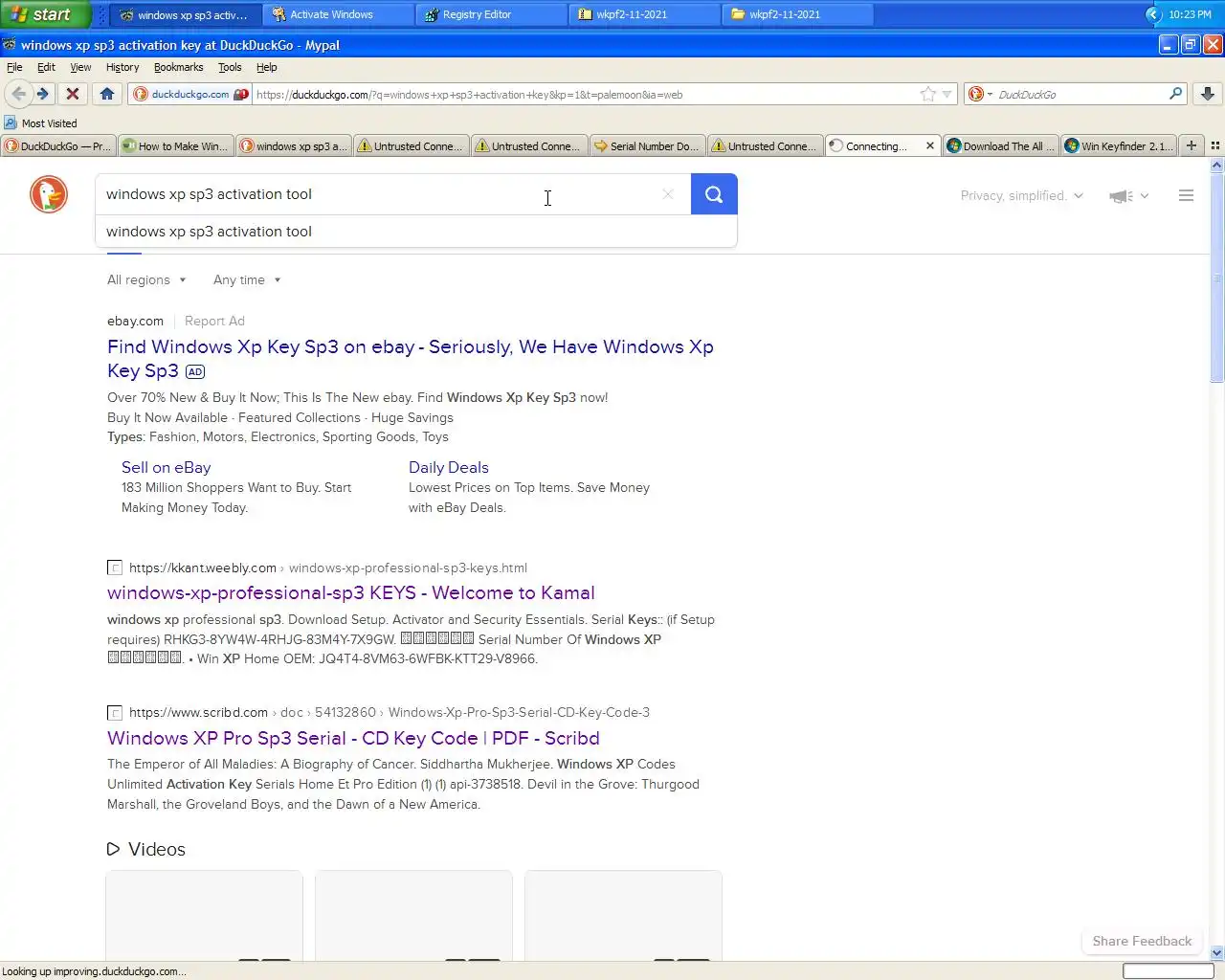The image size is (1225, 980).
Task: Open the File menu
Action: click(x=14, y=67)
